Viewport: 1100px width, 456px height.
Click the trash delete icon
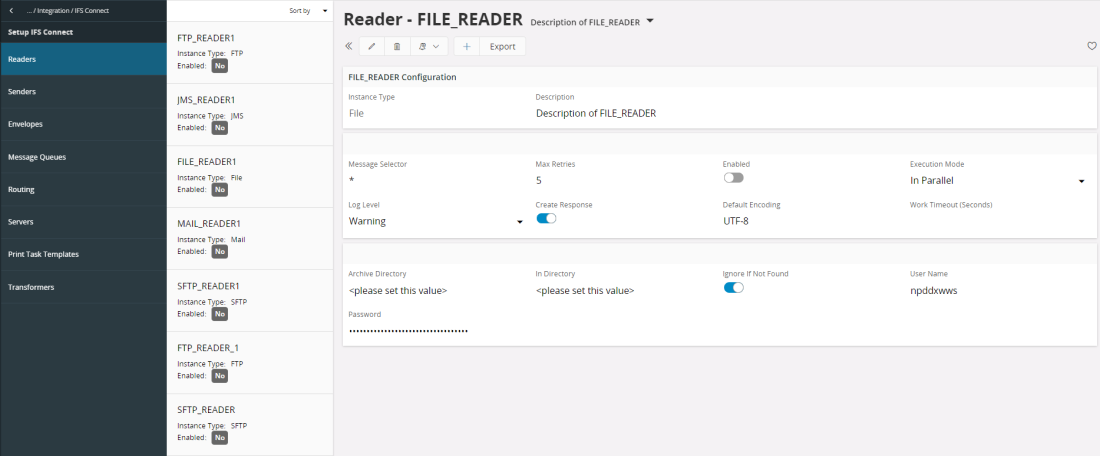click(397, 46)
